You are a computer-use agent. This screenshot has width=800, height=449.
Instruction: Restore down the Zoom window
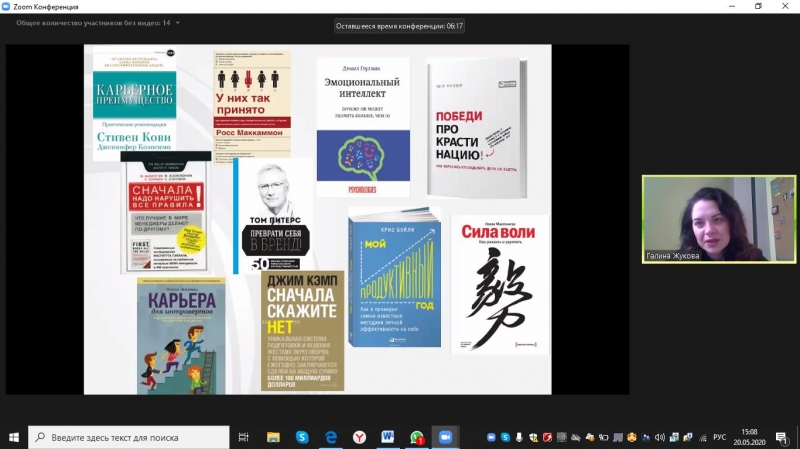758,7
